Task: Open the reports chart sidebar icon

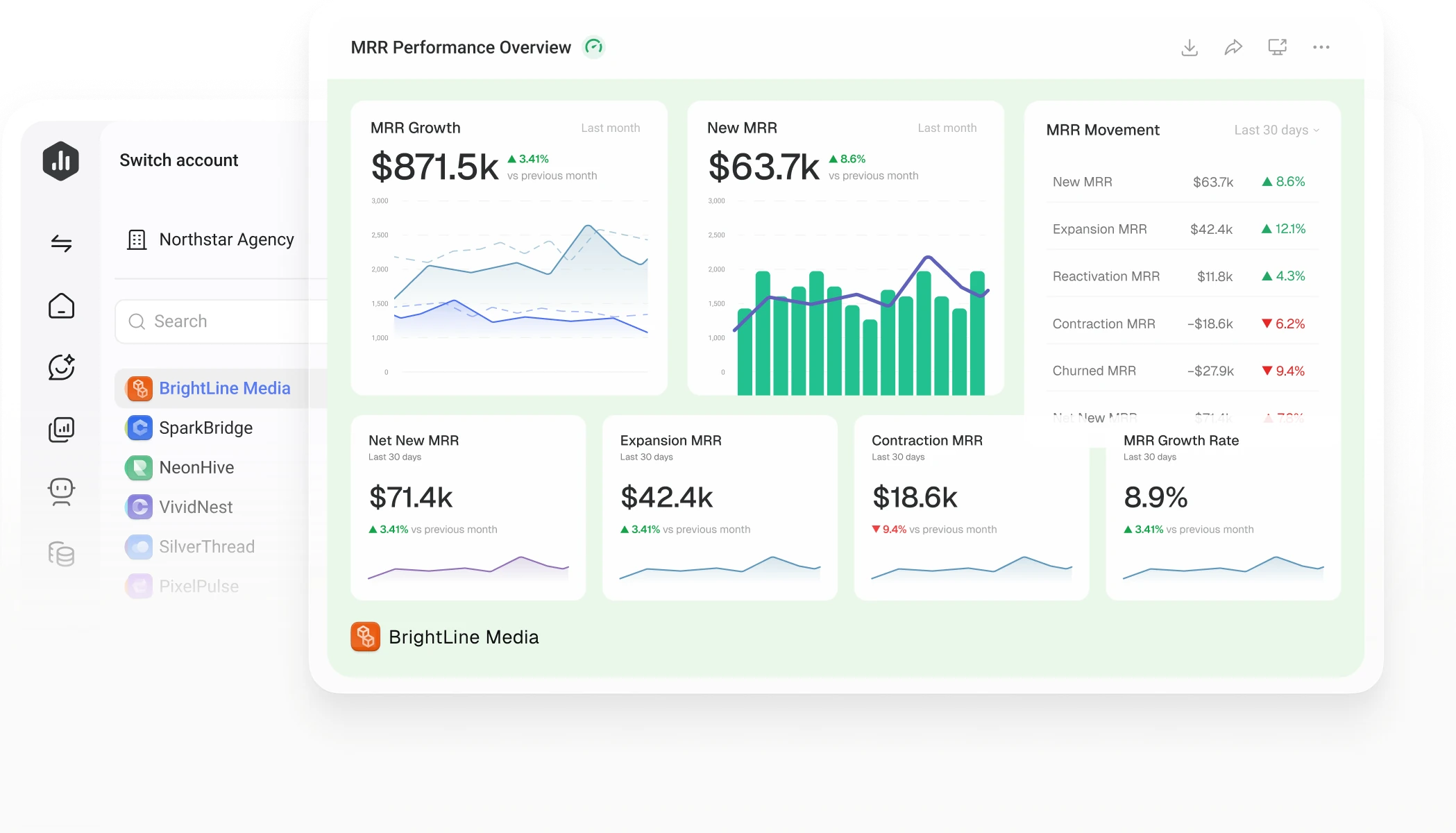Action: pos(62,429)
